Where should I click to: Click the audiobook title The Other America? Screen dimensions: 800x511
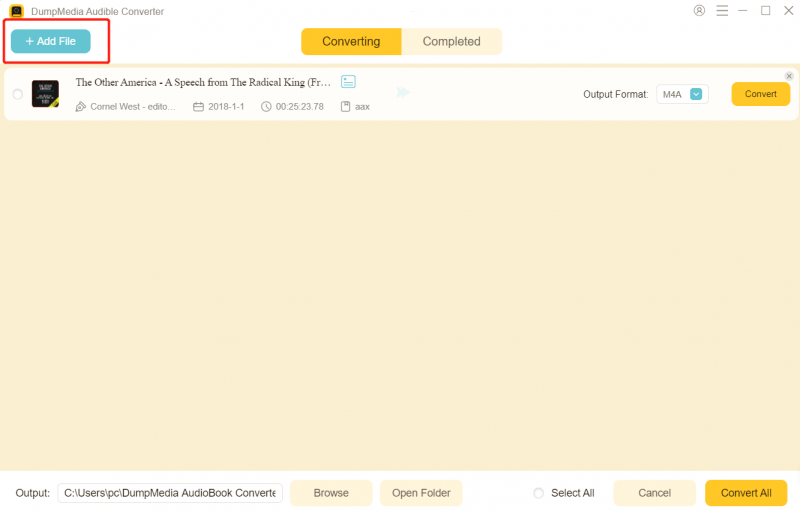click(x=203, y=82)
